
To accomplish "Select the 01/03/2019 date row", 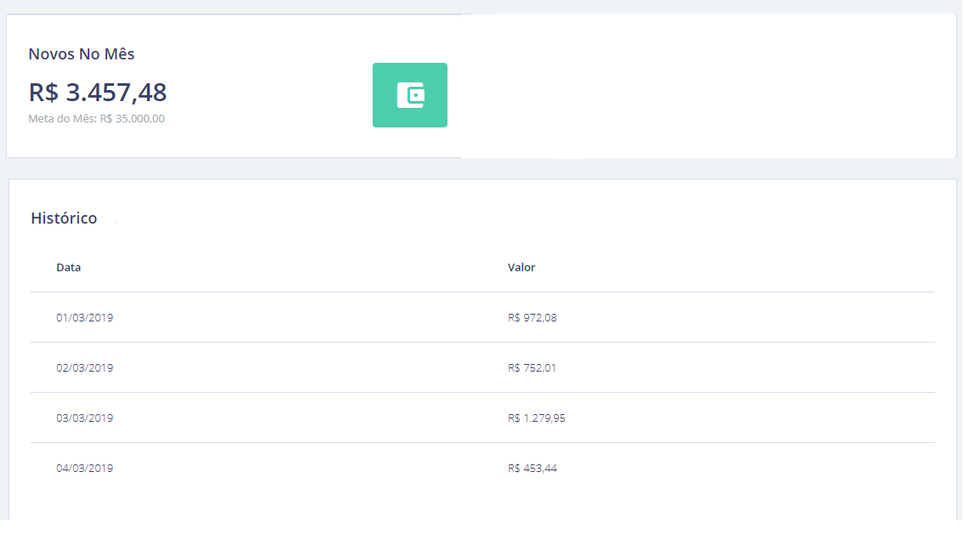I will coord(482,317).
